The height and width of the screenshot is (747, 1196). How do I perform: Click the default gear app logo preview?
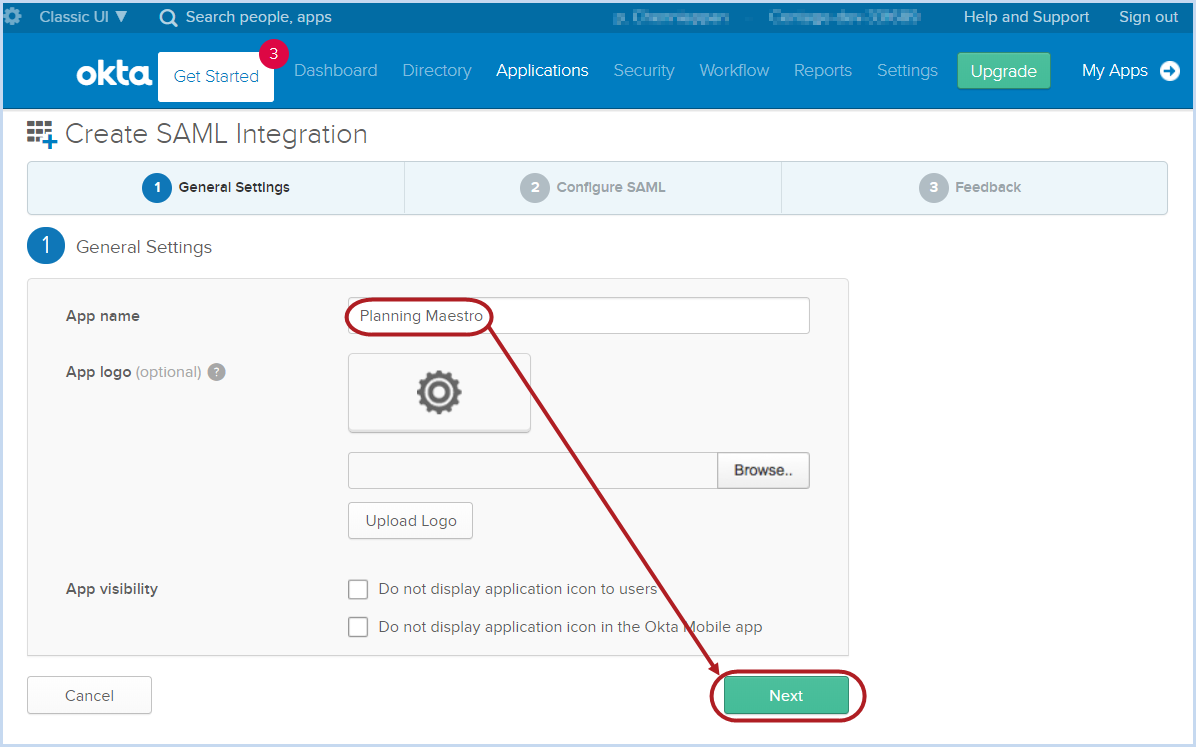click(x=439, y=392)
